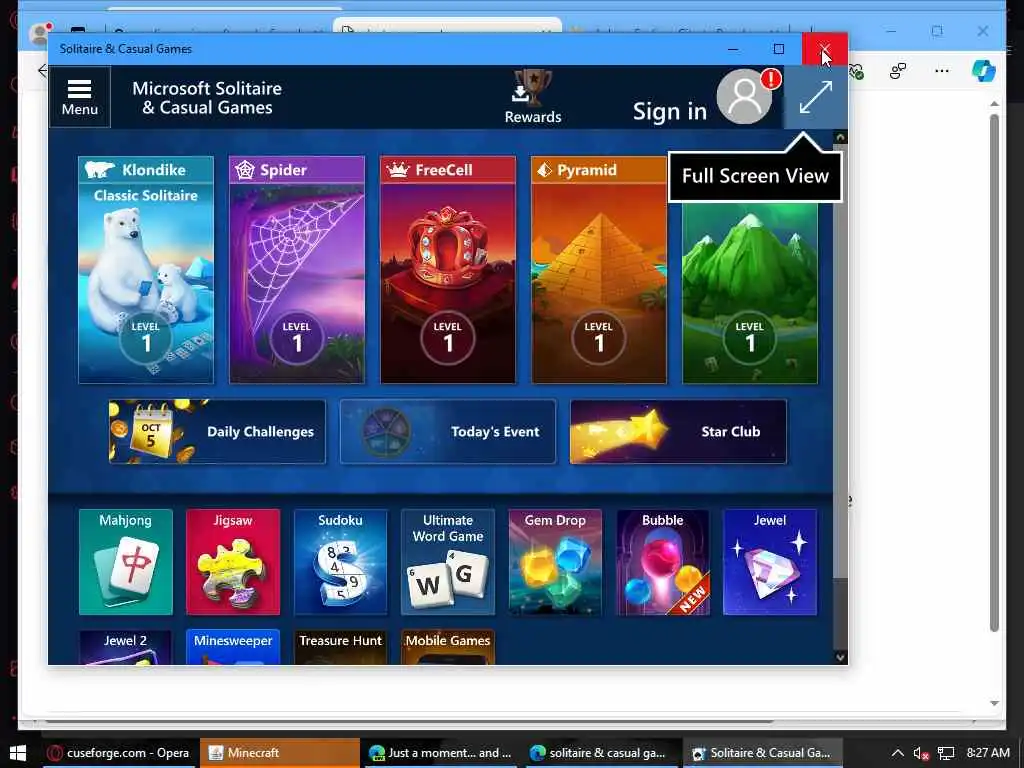Open the green mountain game card
The image size is (1024, 768).
(x=750, y=293)
